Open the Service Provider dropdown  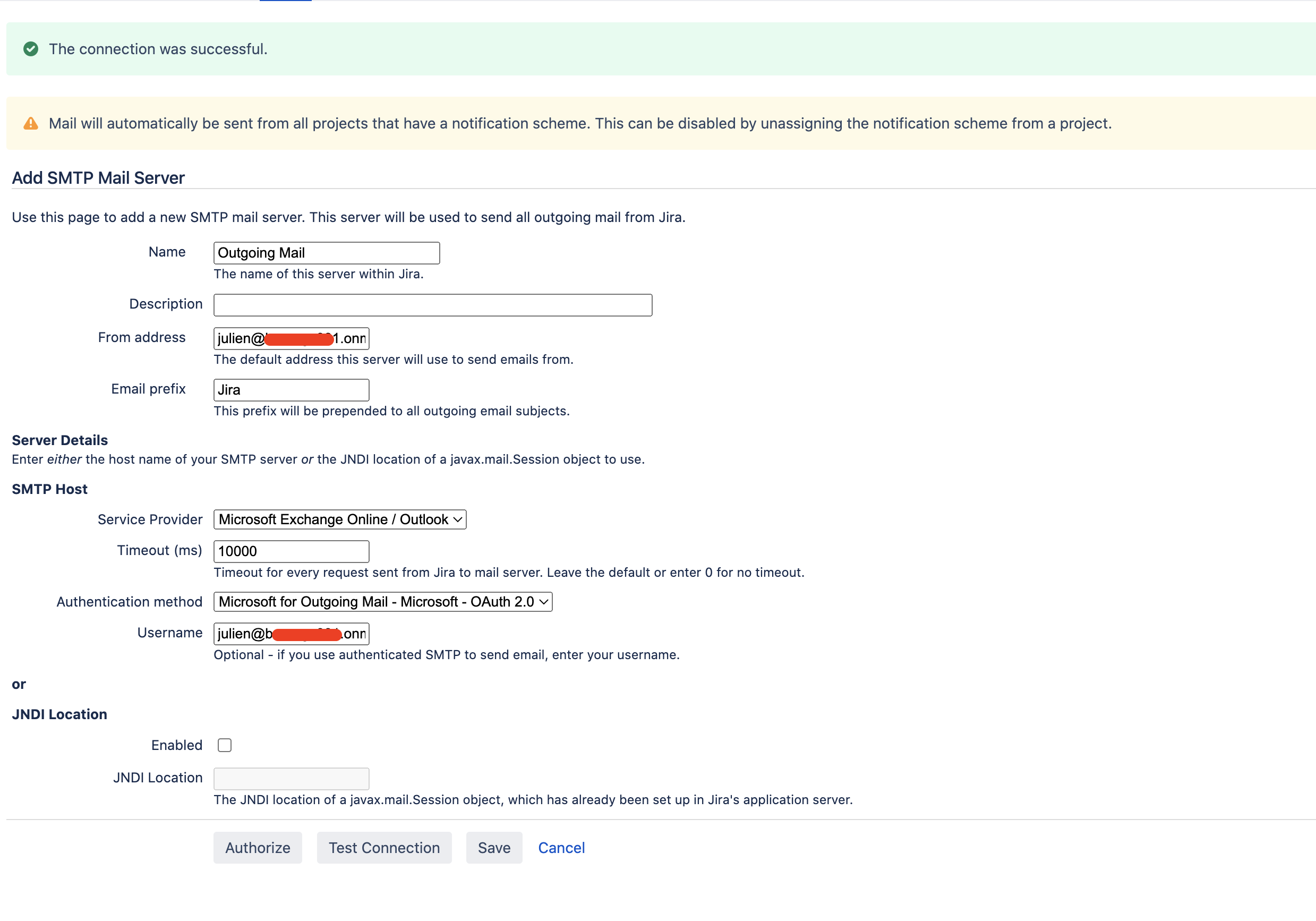340,519
